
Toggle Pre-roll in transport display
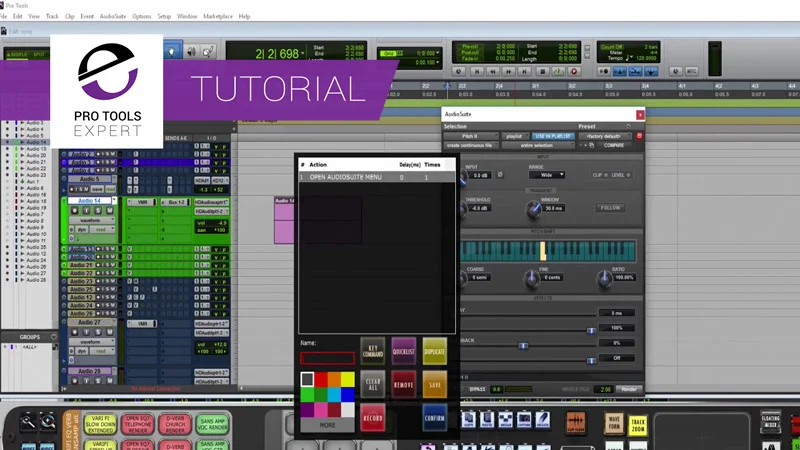(470, 46)
